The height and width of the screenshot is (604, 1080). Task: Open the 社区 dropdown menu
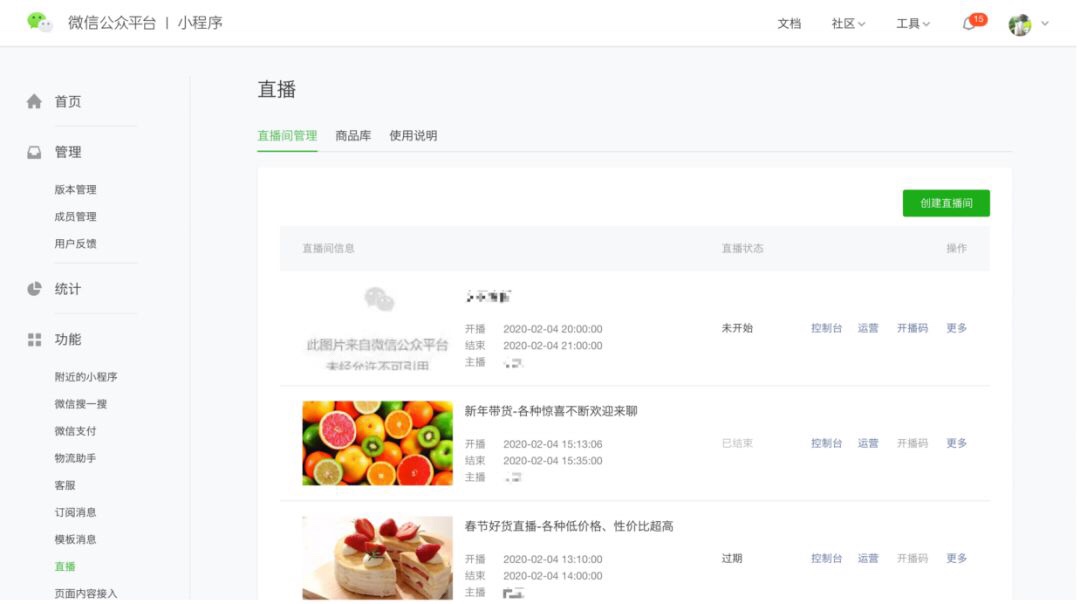coord(846,23)
